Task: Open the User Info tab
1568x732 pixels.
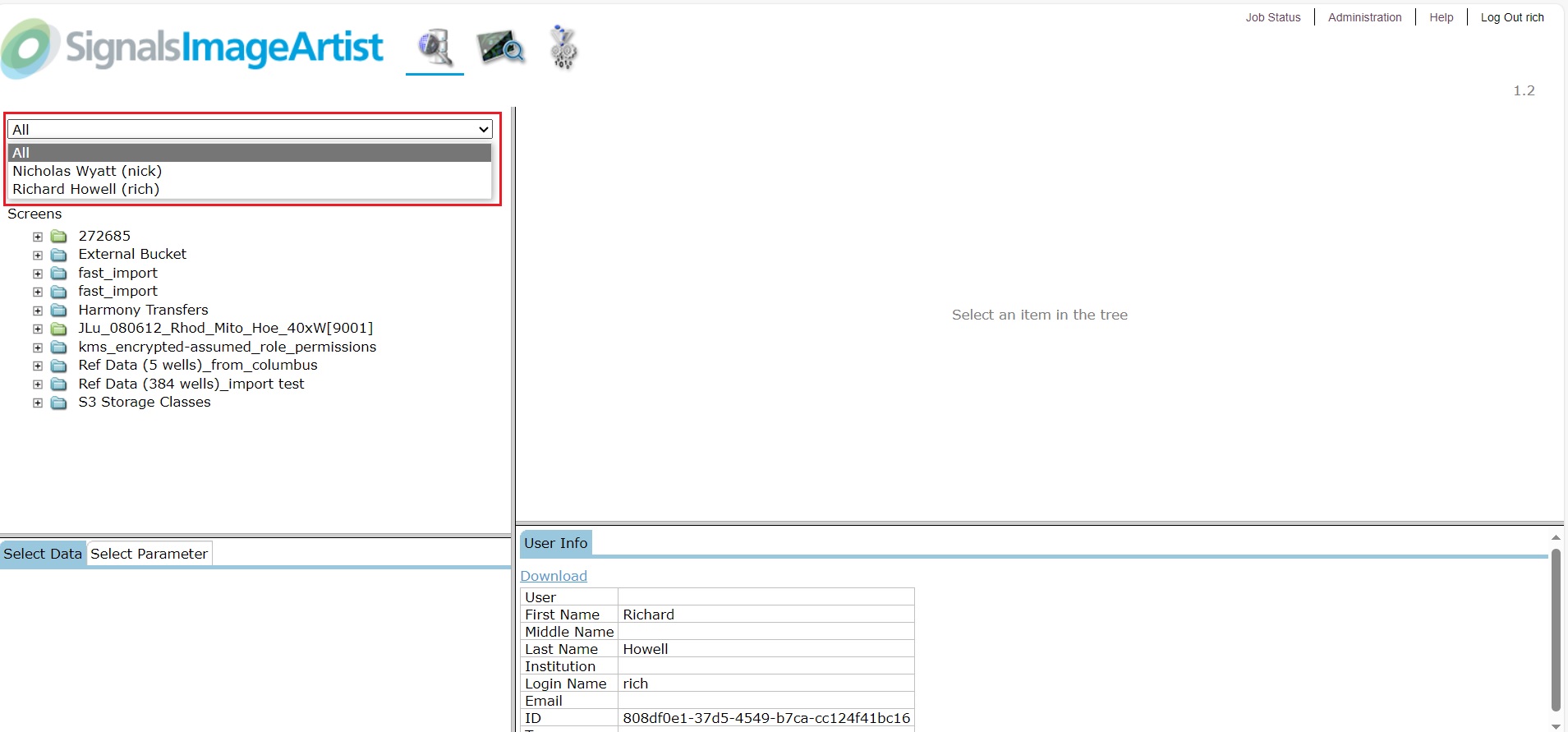Action: (x=556, y=543)
